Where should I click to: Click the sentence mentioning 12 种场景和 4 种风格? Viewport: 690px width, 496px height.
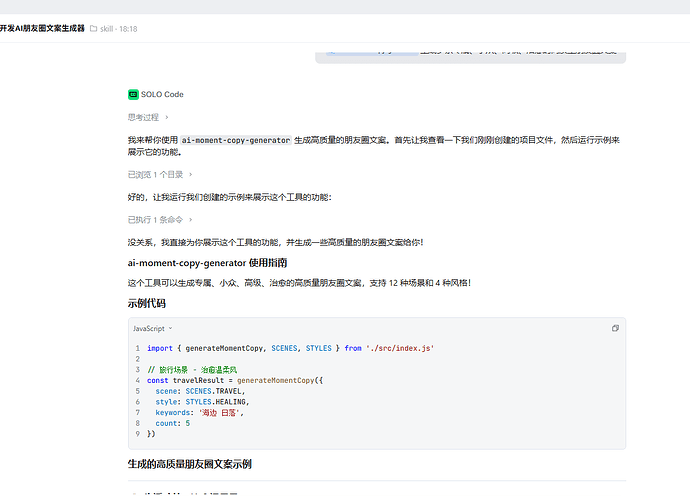click(x=299, y=283)
